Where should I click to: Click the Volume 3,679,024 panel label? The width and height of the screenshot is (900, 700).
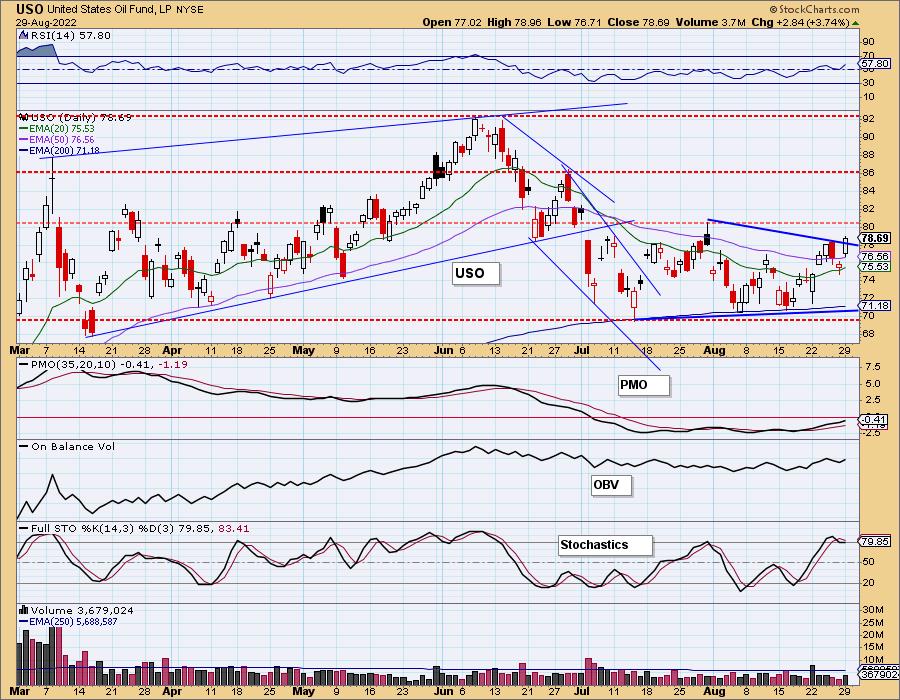click(80, 610)
